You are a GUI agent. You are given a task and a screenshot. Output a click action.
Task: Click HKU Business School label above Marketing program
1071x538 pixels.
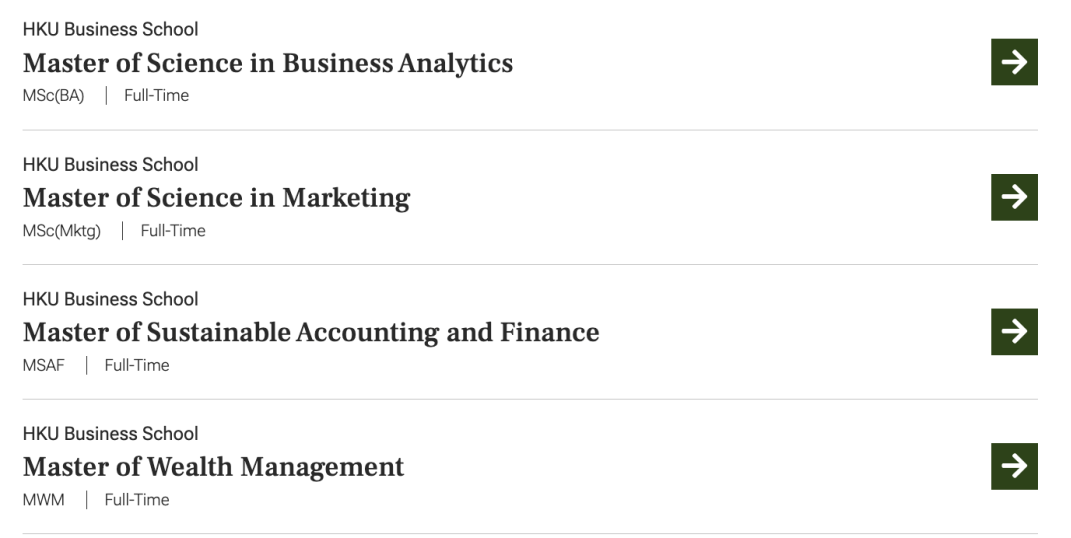[x=110, y=164]
